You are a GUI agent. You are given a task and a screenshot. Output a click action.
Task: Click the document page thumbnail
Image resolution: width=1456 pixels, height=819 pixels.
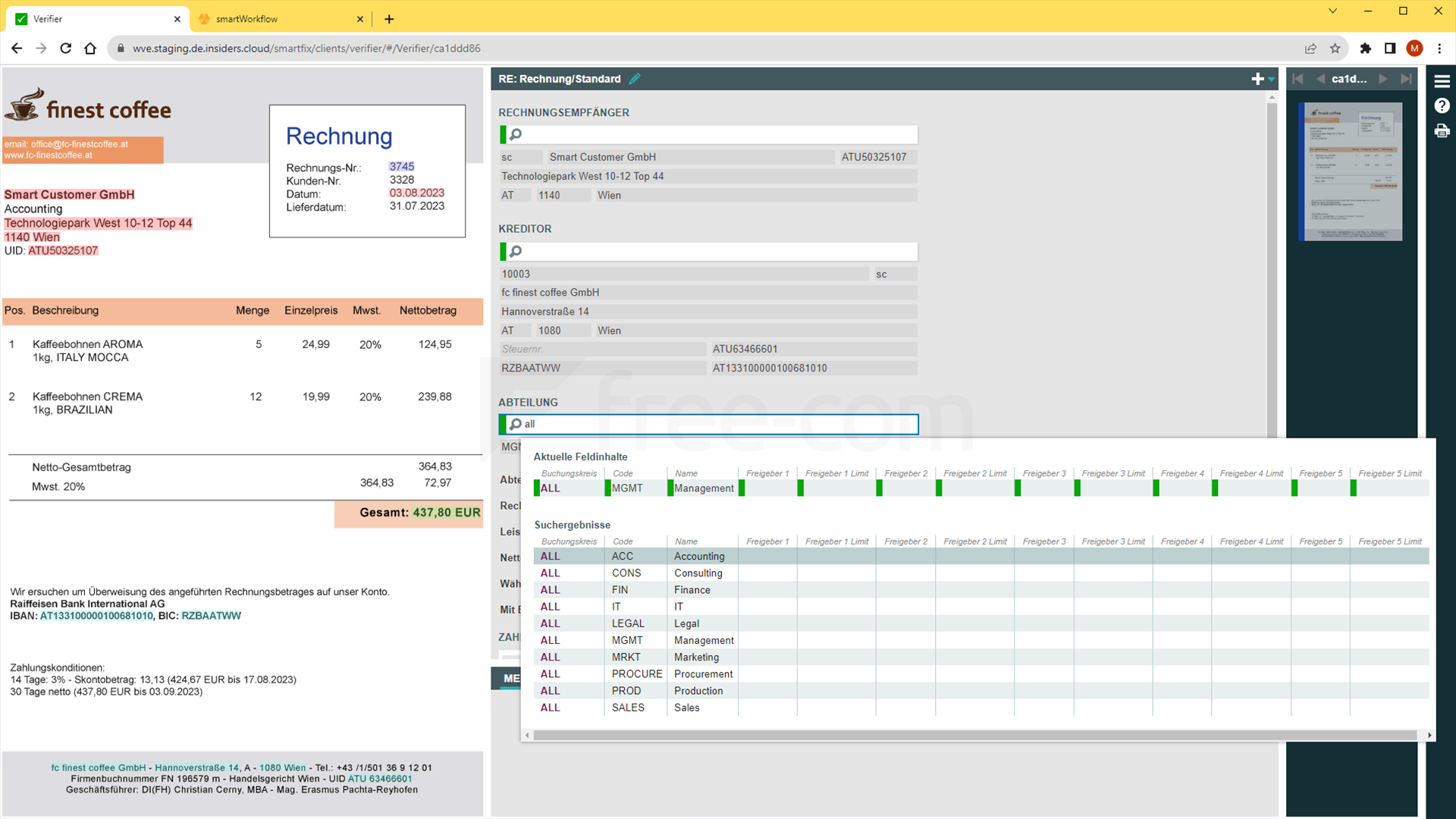1351,171
